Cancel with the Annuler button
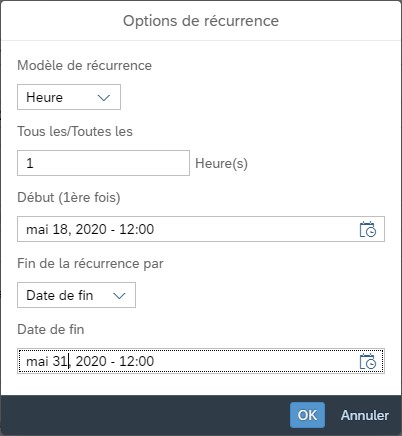Viewport: 402px width, 436px height. tap(365, 415)
